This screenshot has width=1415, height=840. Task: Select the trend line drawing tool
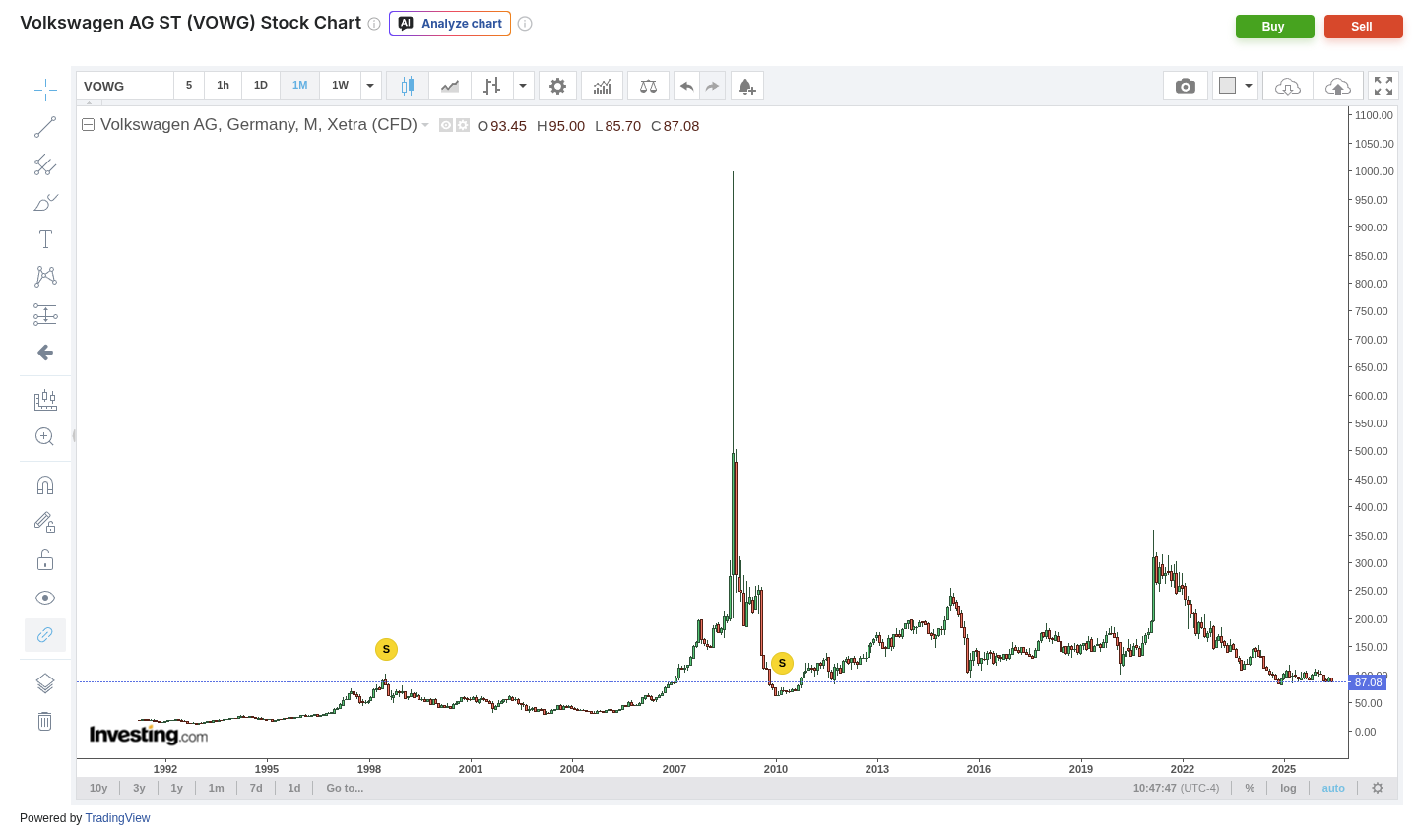(x=45, y=127)
